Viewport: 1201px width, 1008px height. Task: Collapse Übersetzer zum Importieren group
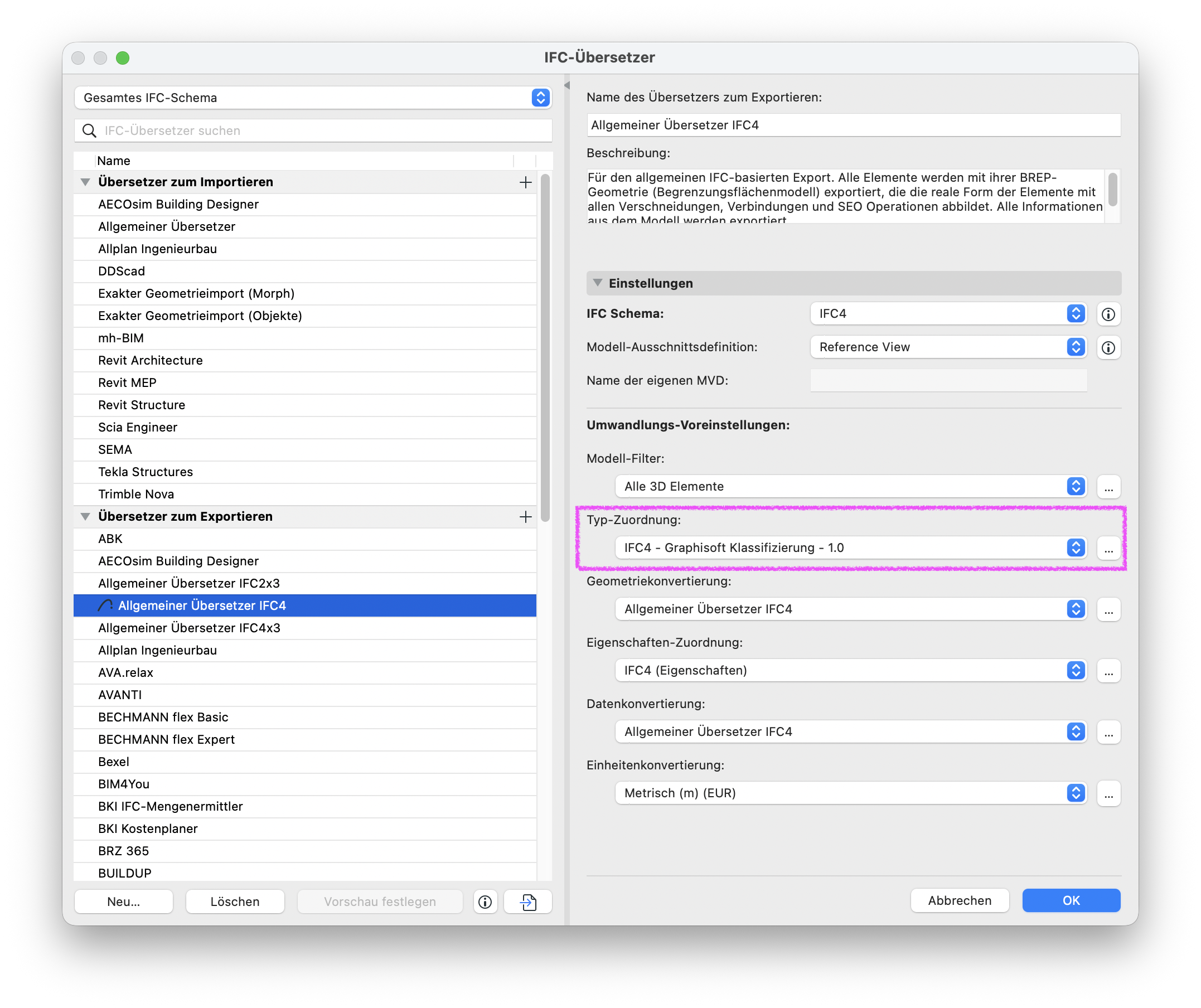point(85,182)
